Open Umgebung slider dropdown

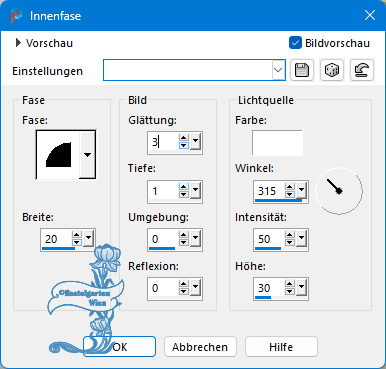(x=195, y=238)
